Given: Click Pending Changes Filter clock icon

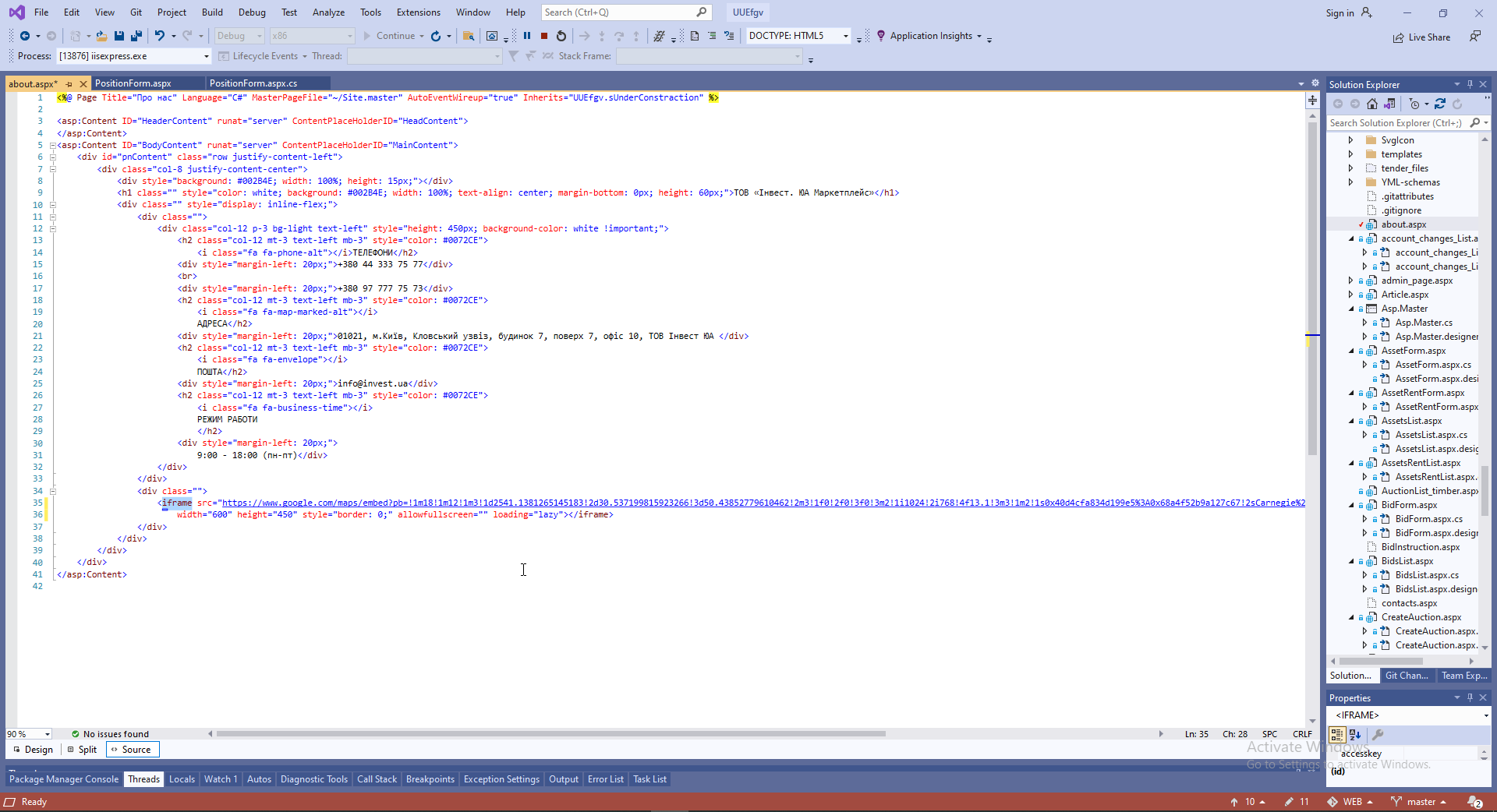Looking at the screenshot, I should coord(1414,104).
